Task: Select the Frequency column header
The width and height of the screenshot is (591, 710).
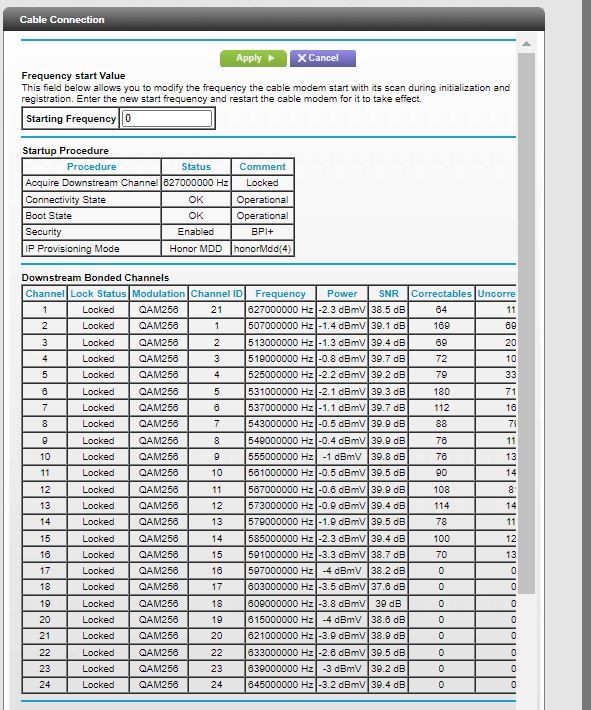Action: click(x=281, y=294)
